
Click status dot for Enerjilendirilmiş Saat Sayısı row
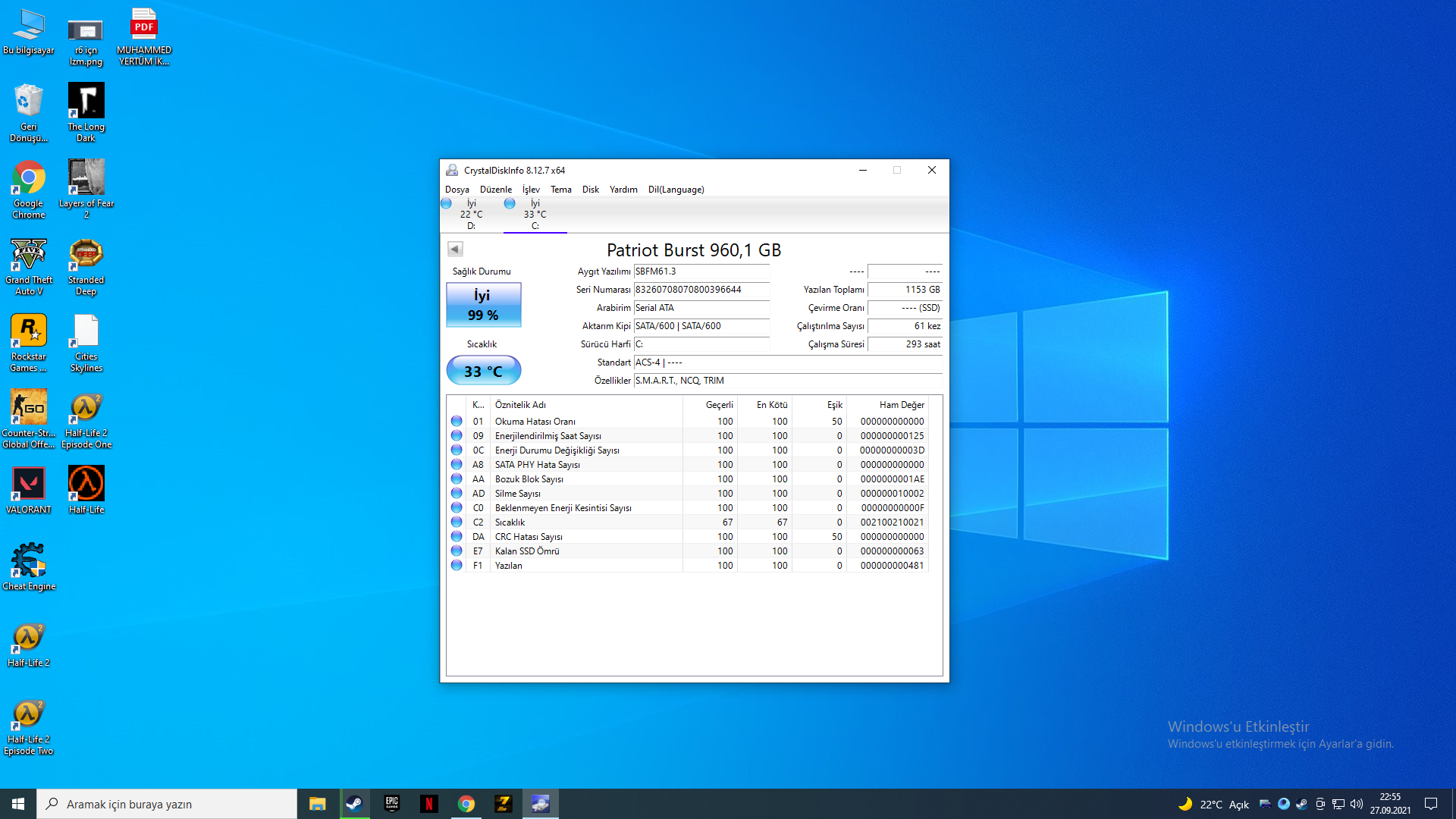(x=457, y=435)
